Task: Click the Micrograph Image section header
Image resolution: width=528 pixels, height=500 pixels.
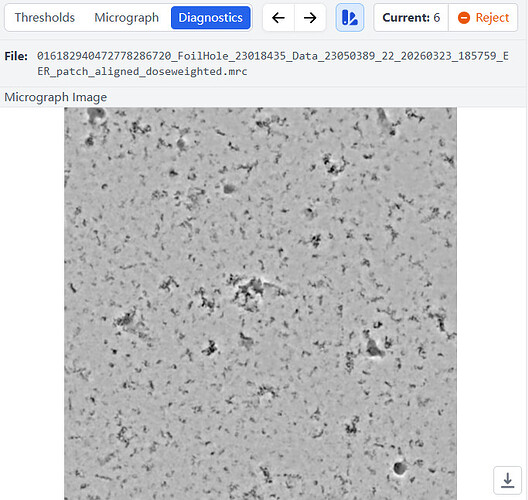Action: pos(56,97)
